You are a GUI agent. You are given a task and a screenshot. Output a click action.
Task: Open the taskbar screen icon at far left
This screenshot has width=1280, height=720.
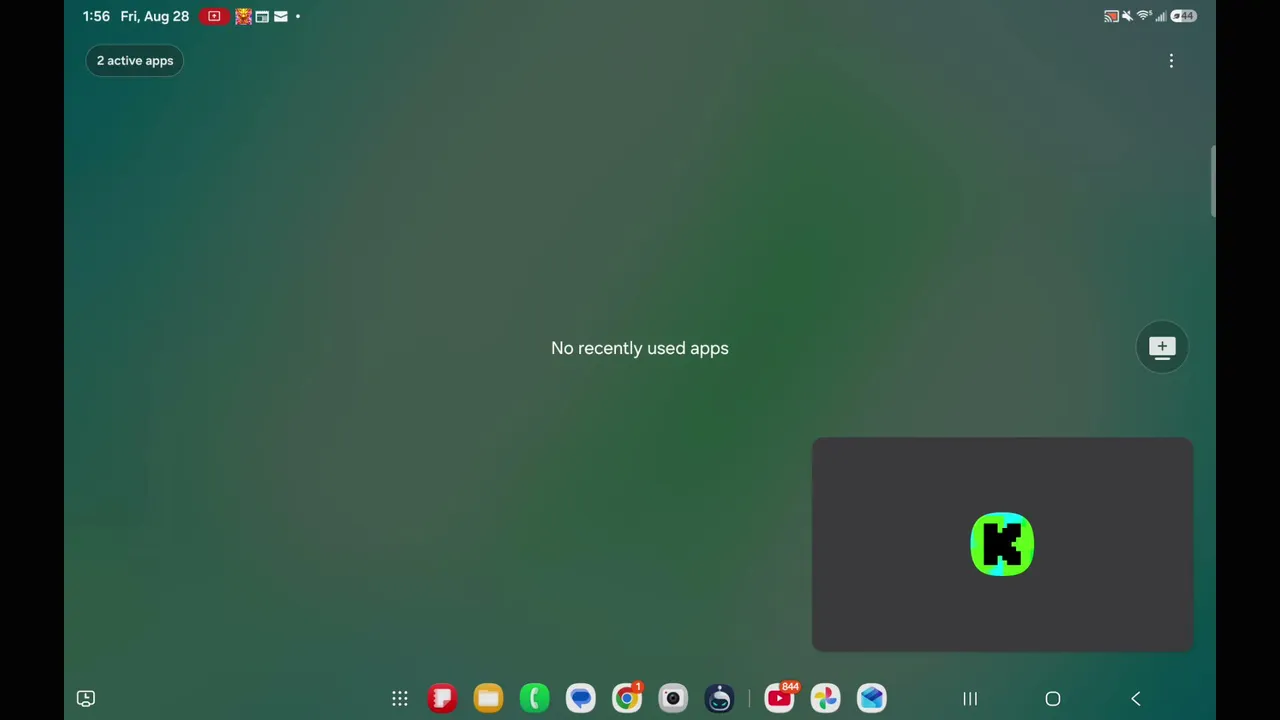(x=86, y=699)
